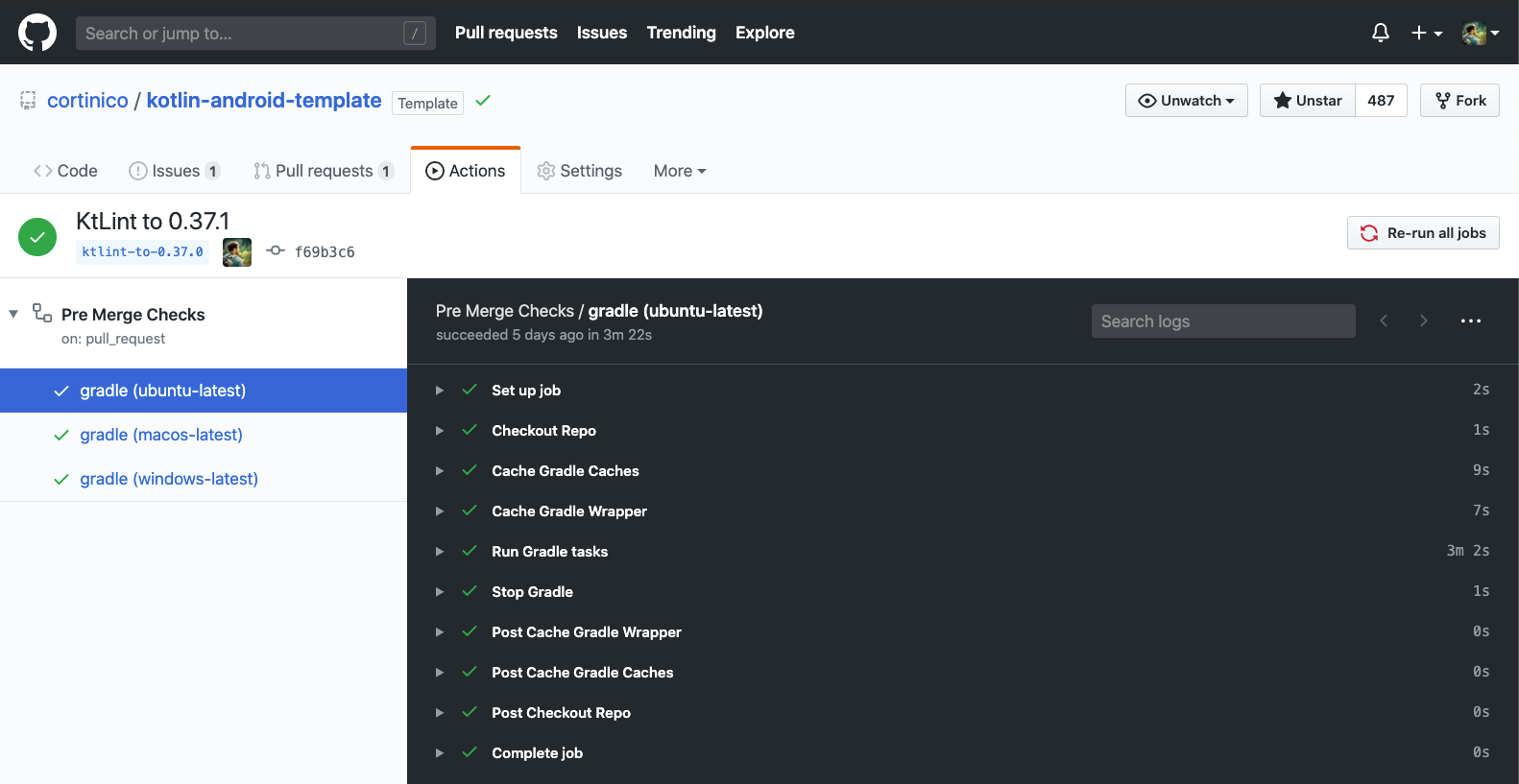The width and height of the screenshot is (1519, 784).
Task: Open the kotlin-android-template repository link
Action: point(264,100)
